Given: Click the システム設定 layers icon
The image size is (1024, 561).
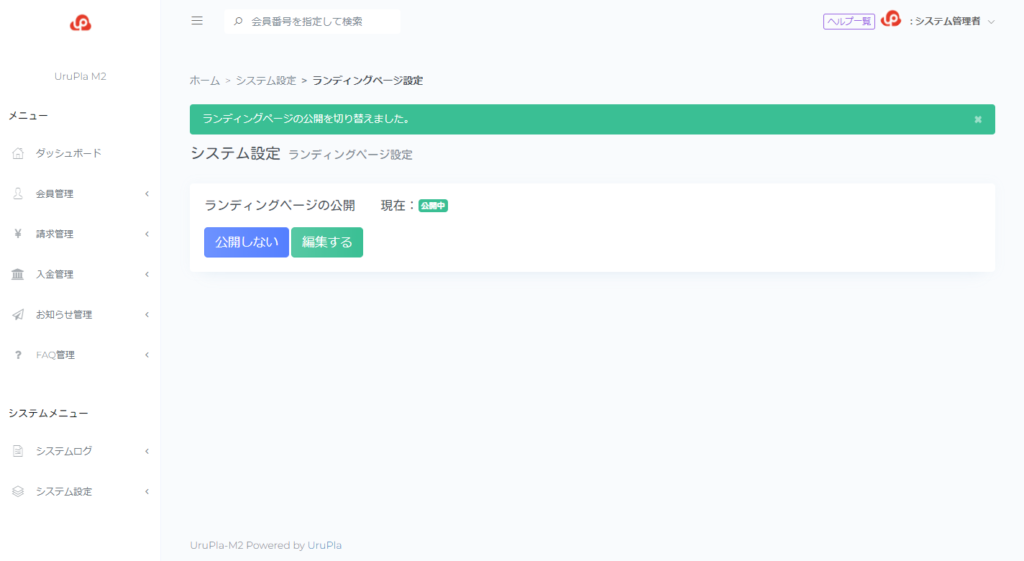Looking at the screenshot, I should click(18, 492).
